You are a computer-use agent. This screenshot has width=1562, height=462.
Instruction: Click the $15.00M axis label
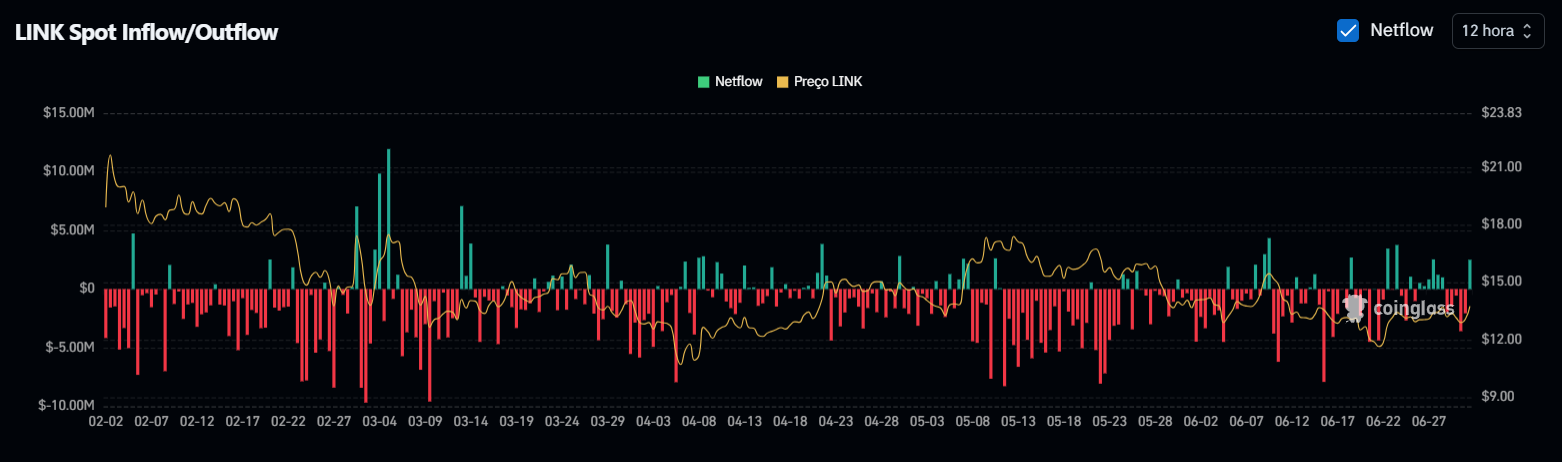click(x=69, y=113)
